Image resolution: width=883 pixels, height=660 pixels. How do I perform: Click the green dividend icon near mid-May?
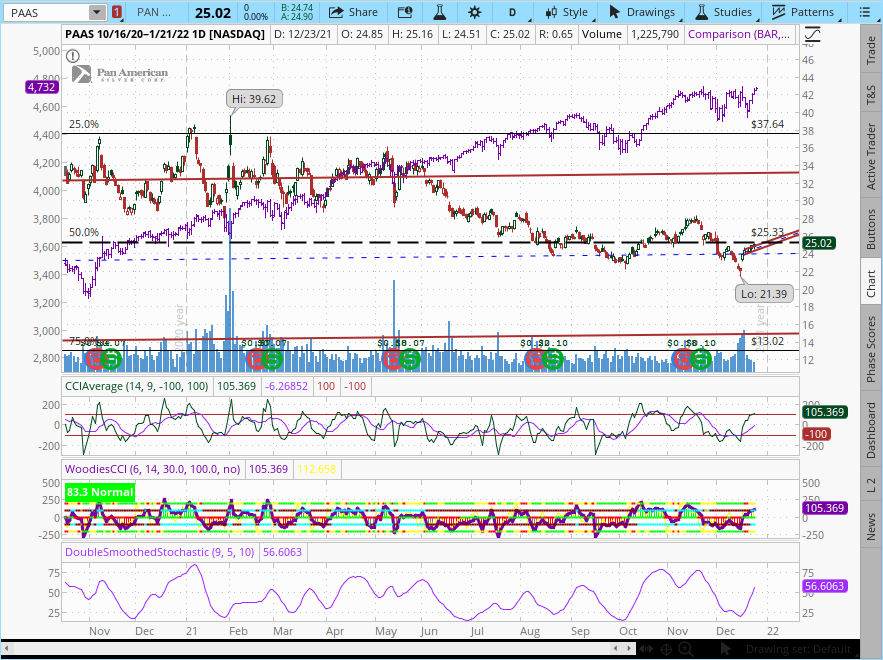pyautogui.click(x=409, y=359)
